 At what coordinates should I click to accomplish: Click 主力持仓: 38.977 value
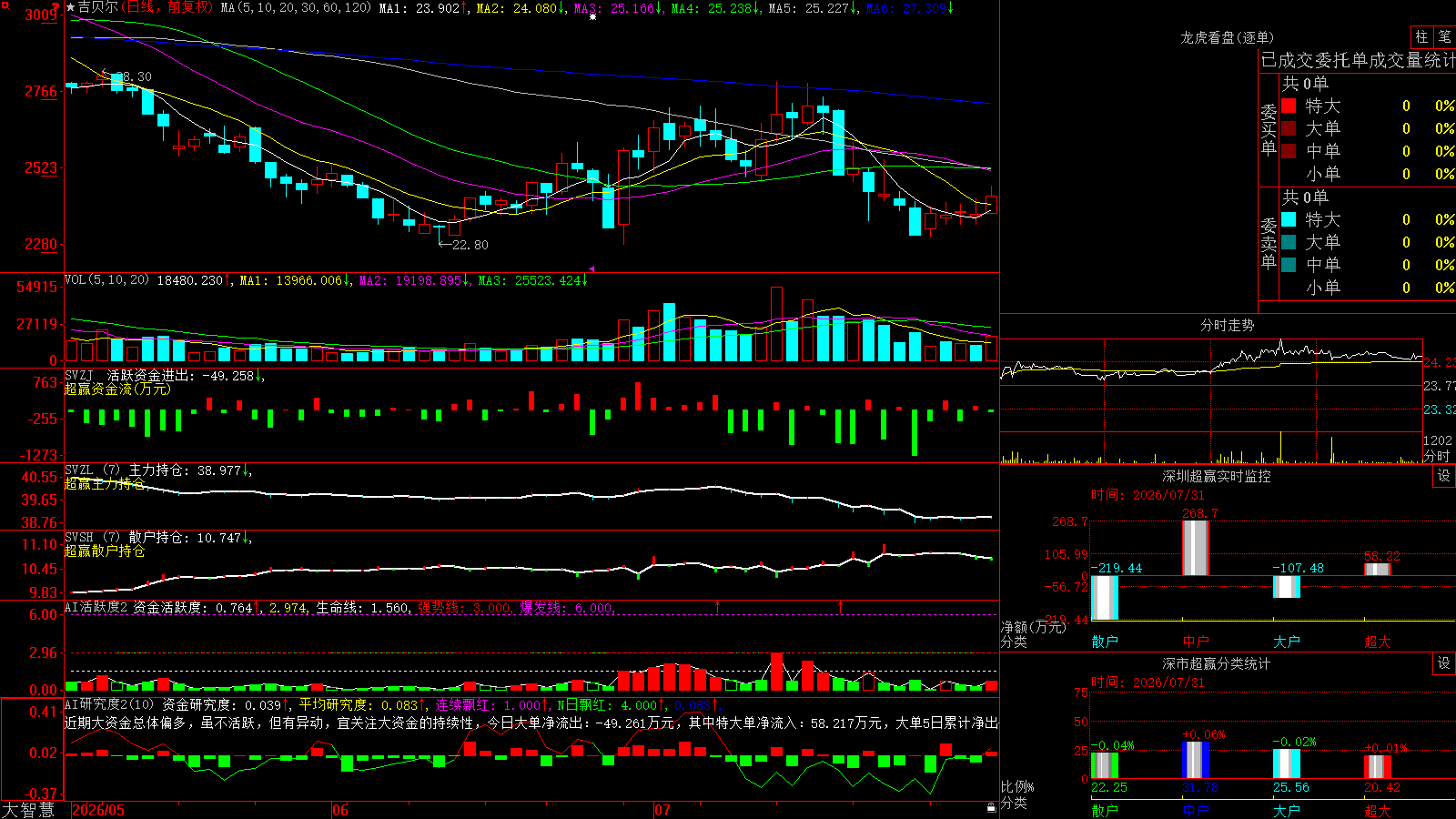point(185,470)
